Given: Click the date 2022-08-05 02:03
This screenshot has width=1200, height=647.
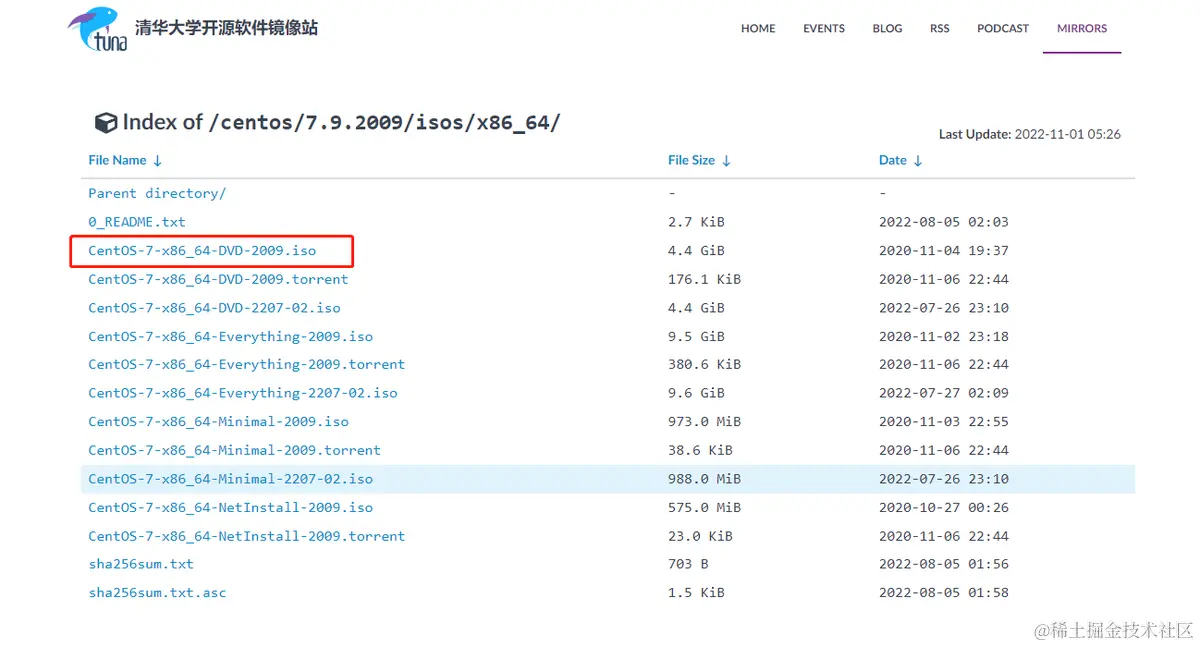Looking at the screenshot, I should [944, 222].
